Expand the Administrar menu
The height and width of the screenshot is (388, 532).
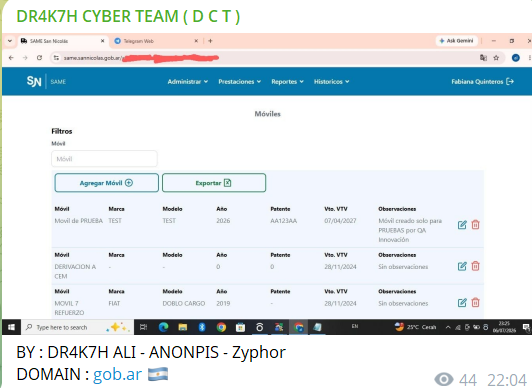click(188, 82)
